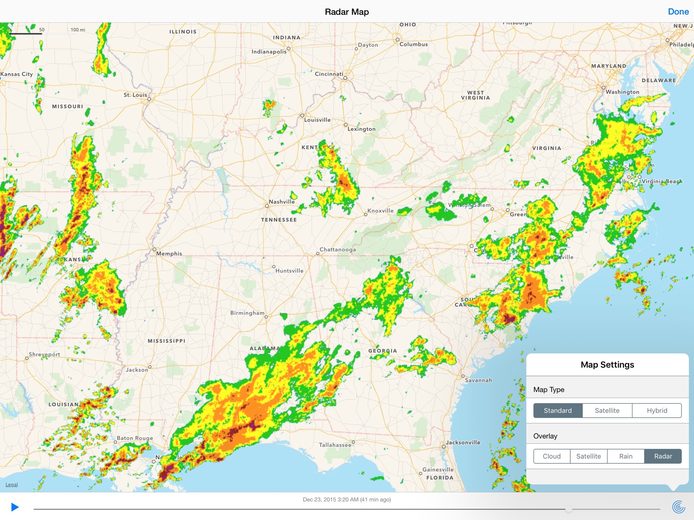This screenshot has width=694, height=520.
Task: Select Standard map type
Action: click(x=558, y=411)
